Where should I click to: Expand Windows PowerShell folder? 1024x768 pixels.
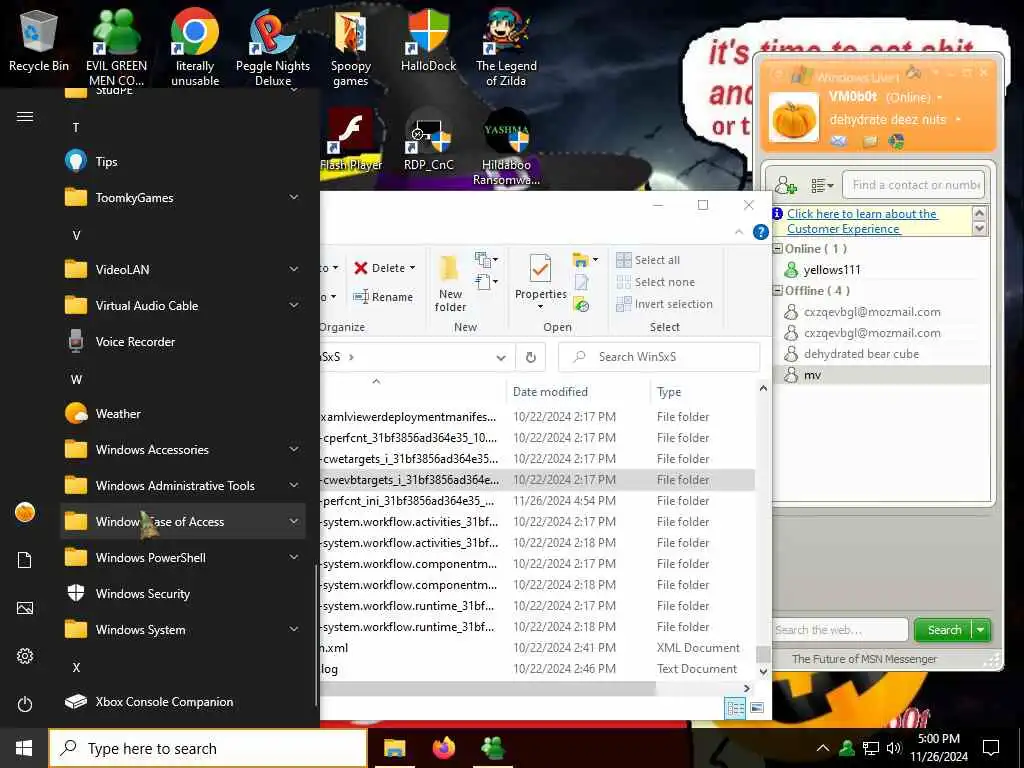pos(183,558)
